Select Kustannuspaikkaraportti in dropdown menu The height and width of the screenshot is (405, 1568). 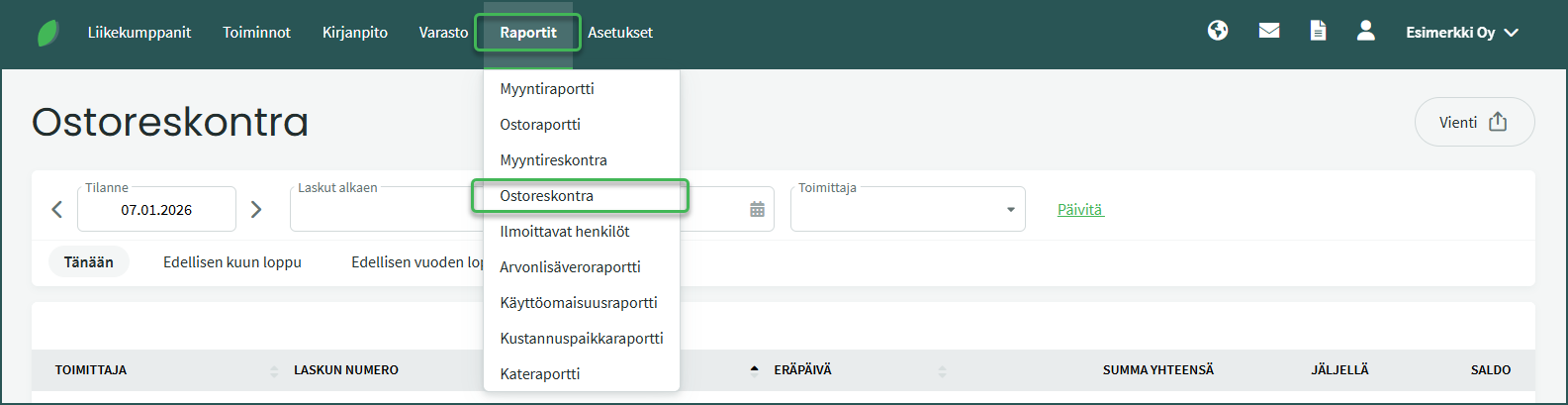[581, 339]
